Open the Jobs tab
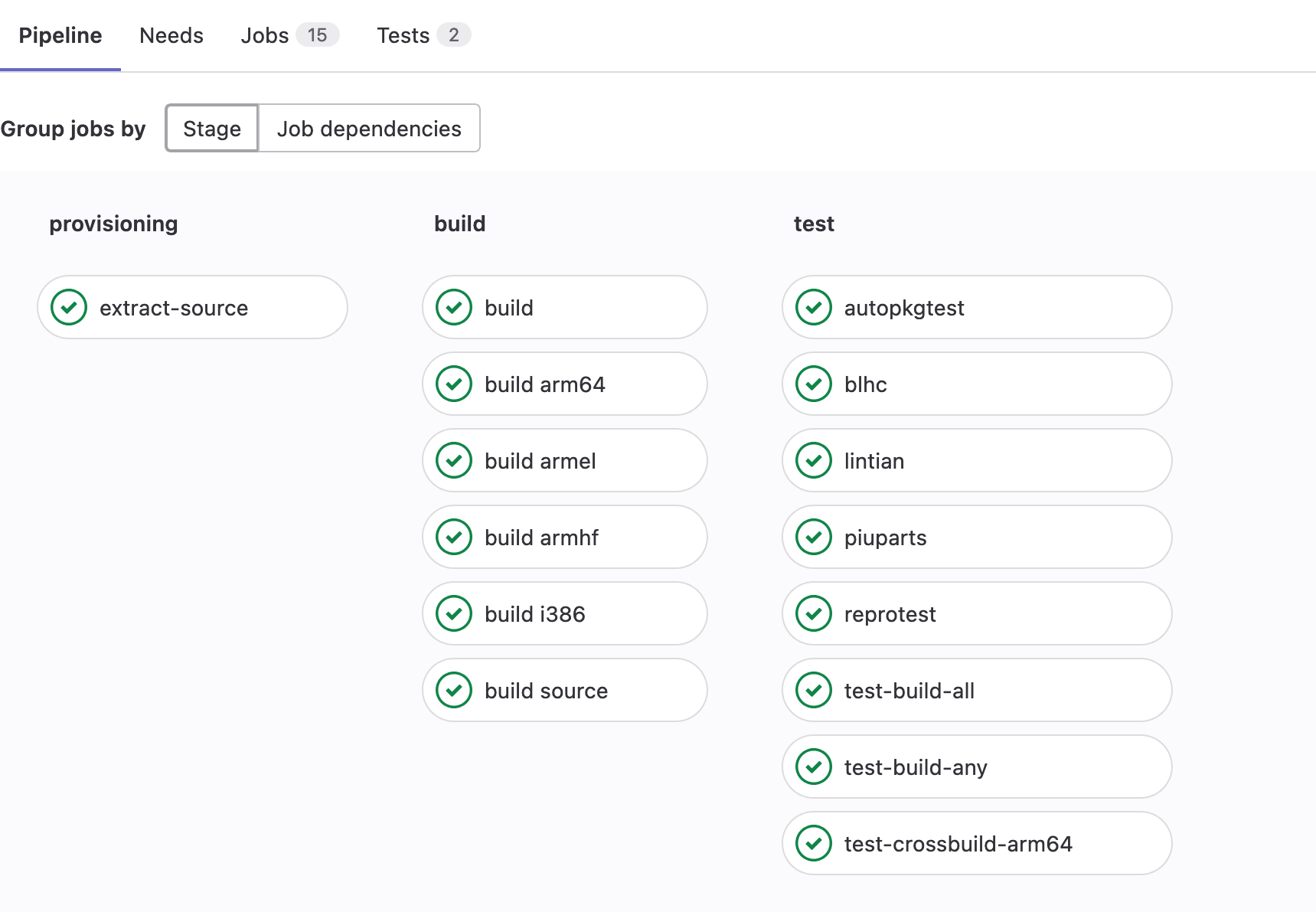This screenshot has width=1316, height=912. coord(265,35)
